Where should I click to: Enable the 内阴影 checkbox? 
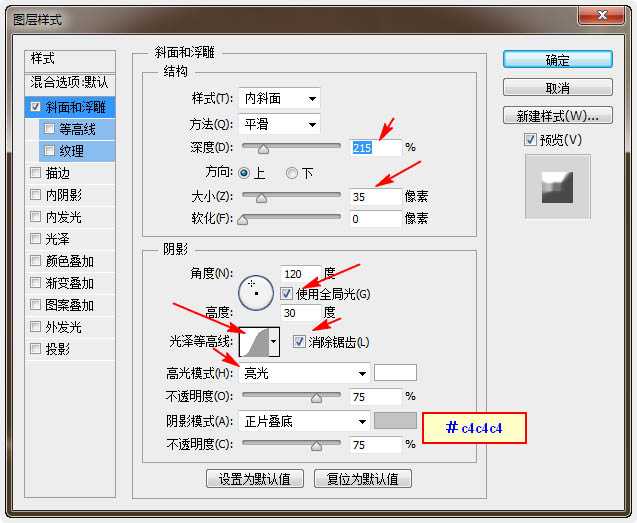click(x=35, y=195)
